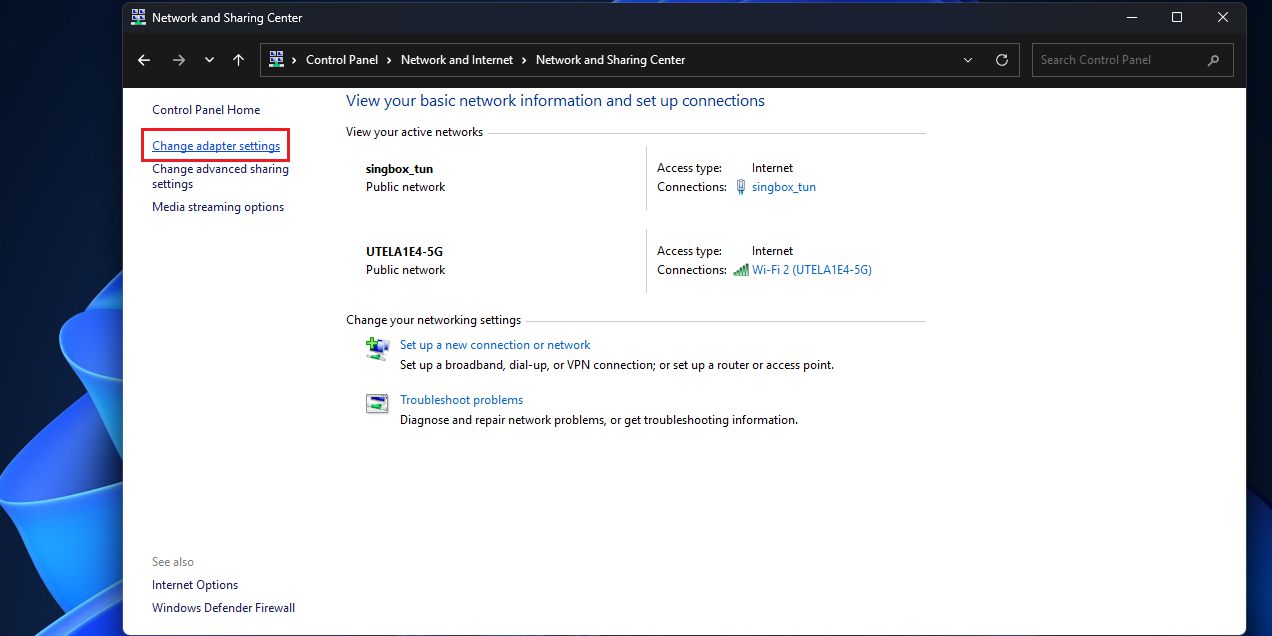Screen dimensions: 1272x636
Task: Click the Wi-Fi signal icon next to UTELA1E4-5G
Action: point(740,269)
